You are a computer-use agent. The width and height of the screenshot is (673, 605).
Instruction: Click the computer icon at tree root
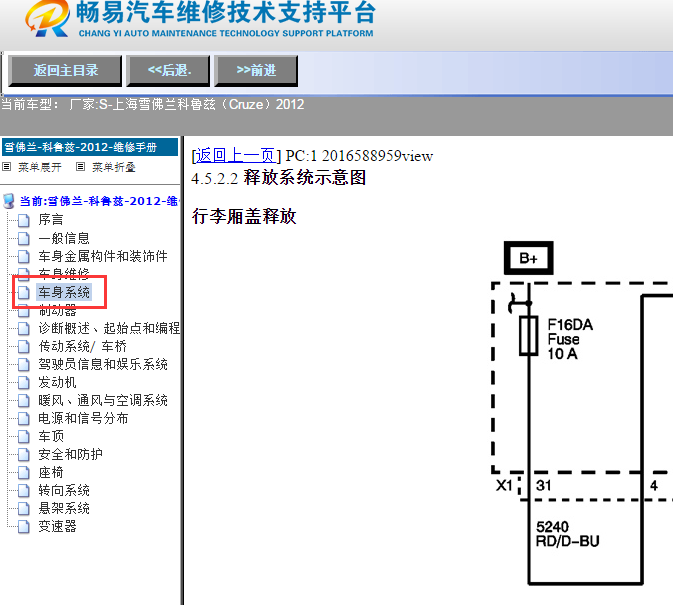tap(9, 201)
